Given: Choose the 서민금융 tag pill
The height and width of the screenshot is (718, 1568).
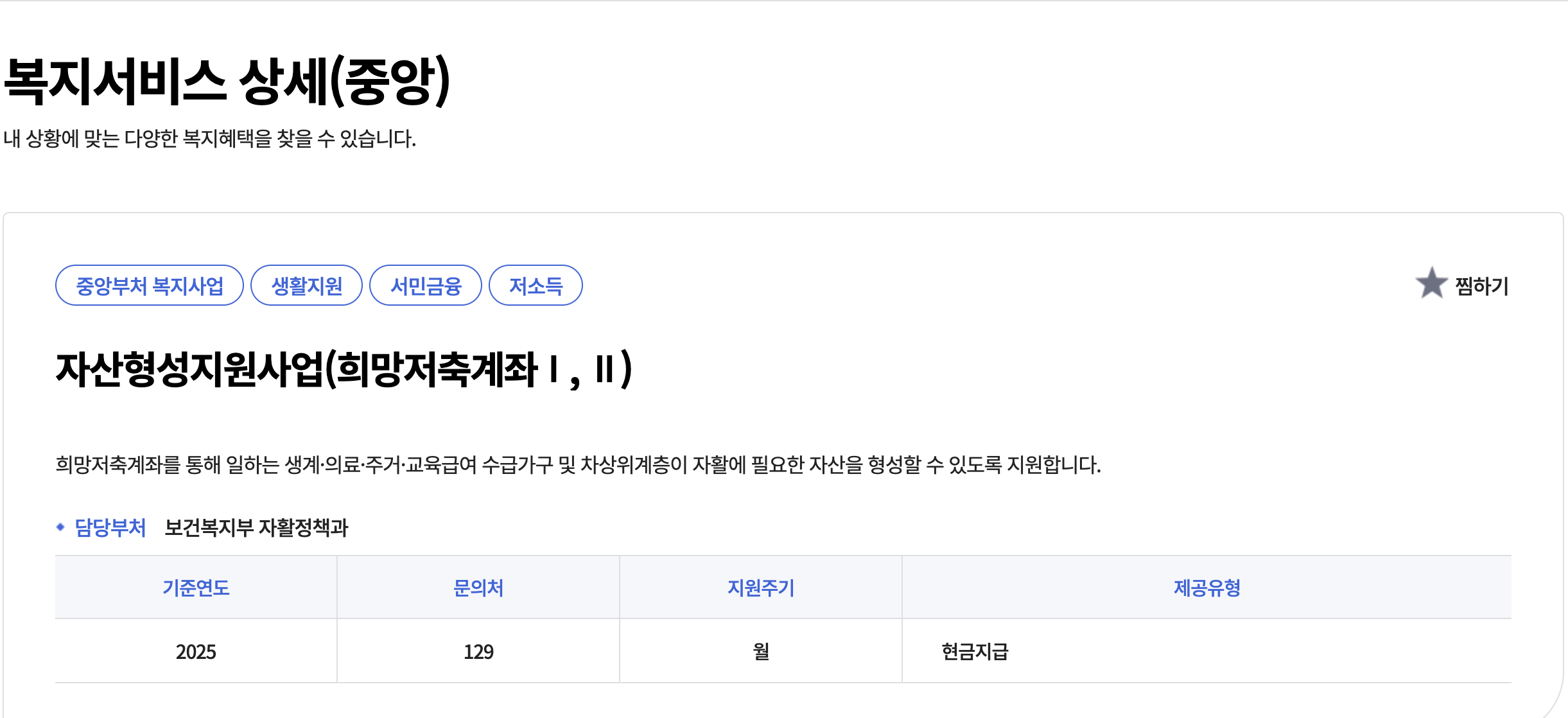Looking at the screenshot, I should click(426, 285).
